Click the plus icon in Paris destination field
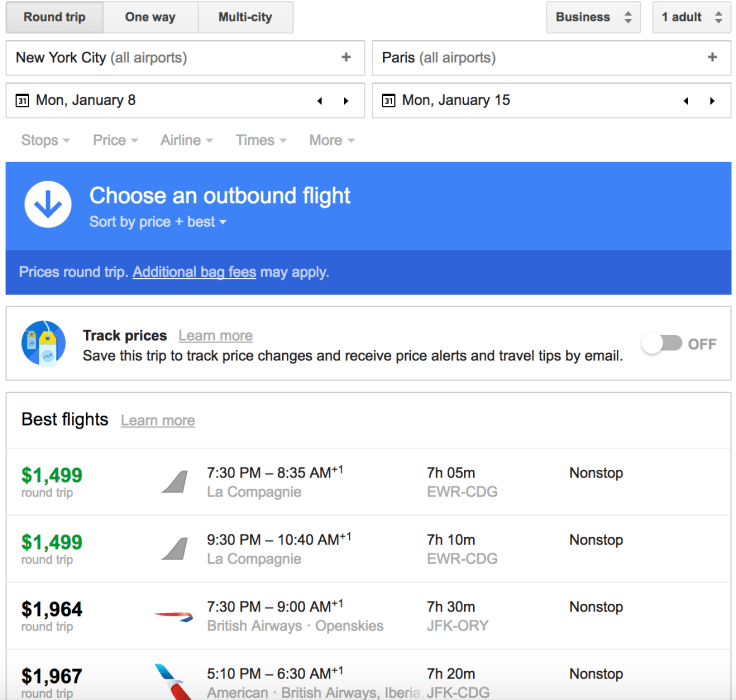Viewport: 736px width, 700px height. [x=712, y=58]
